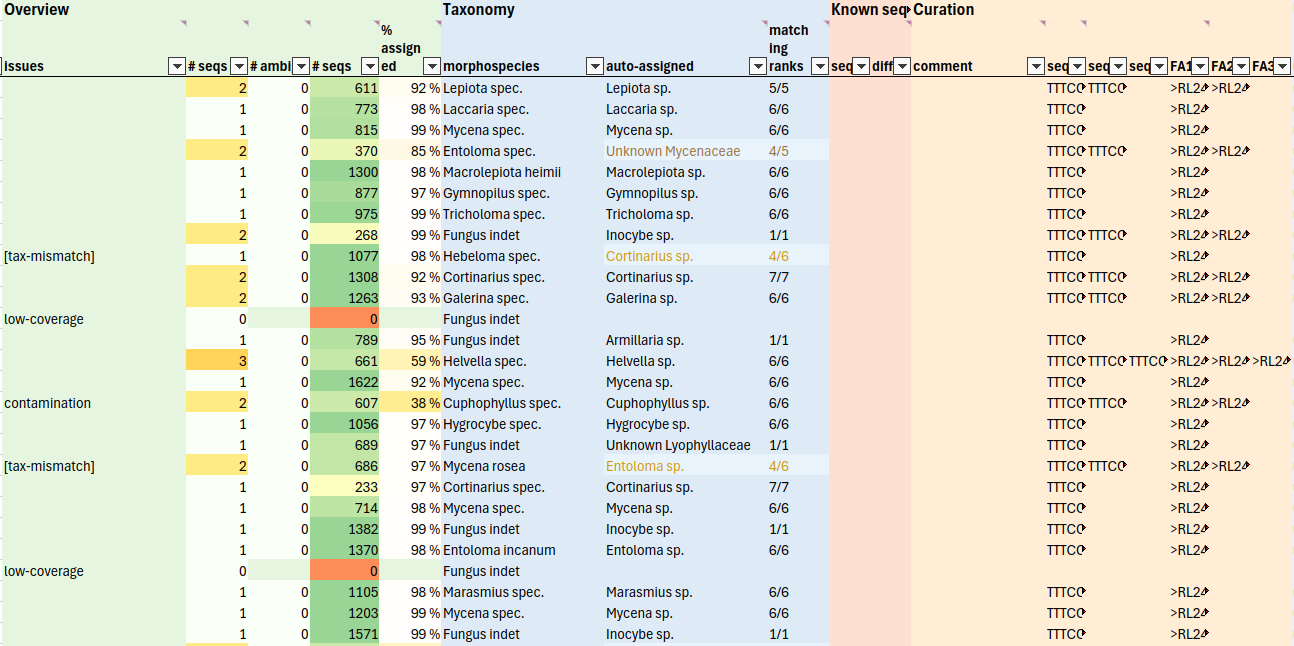The width and height of the screenshot is (1294, 646).
Task: Select the 59 % assigned cell
Action: point(410,361)
